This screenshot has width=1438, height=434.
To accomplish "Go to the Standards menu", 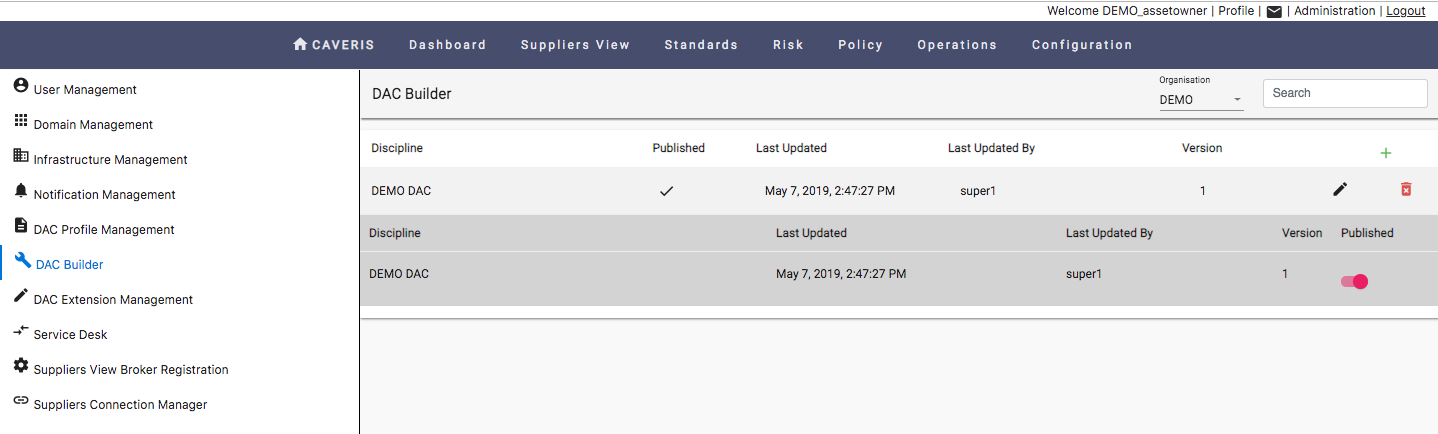I will (x=701, y=45).
